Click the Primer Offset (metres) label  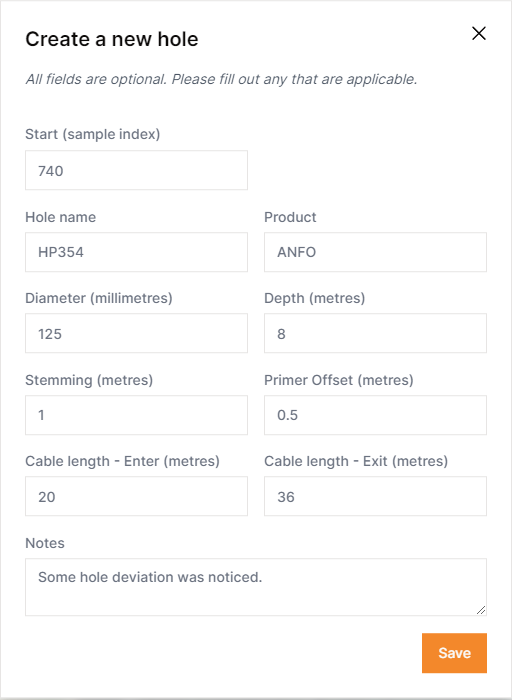(339, 380)
